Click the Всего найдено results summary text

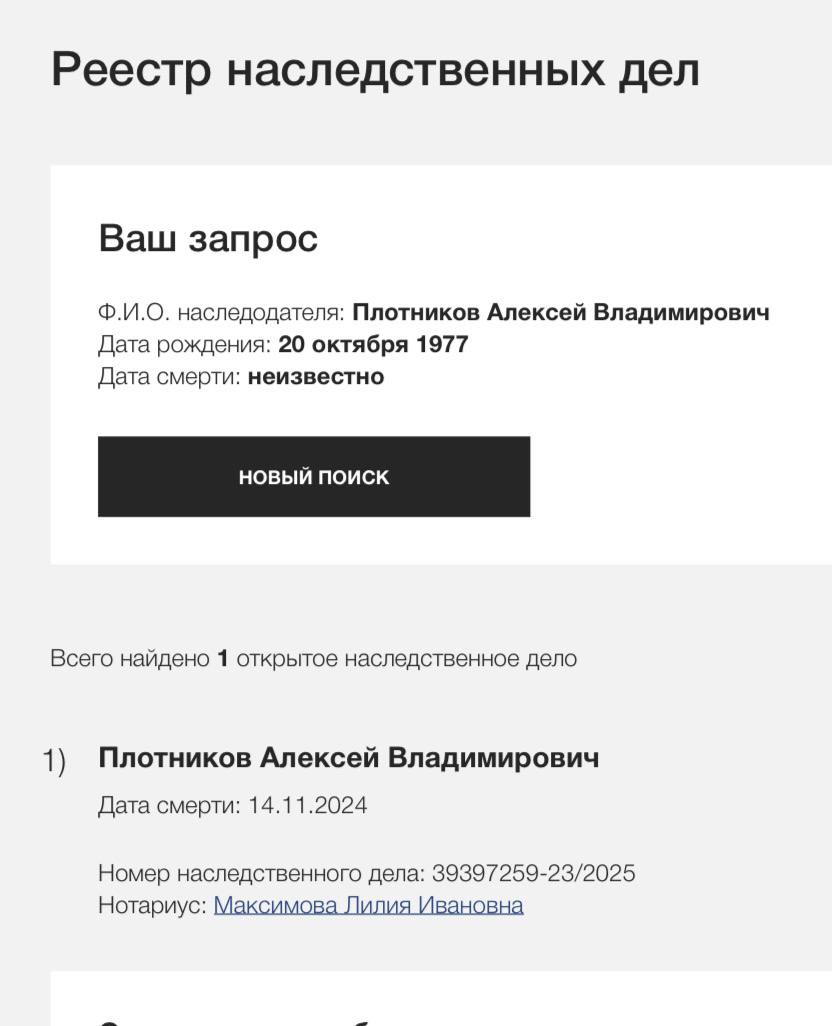pyautogui.click(x=130, y=659)
